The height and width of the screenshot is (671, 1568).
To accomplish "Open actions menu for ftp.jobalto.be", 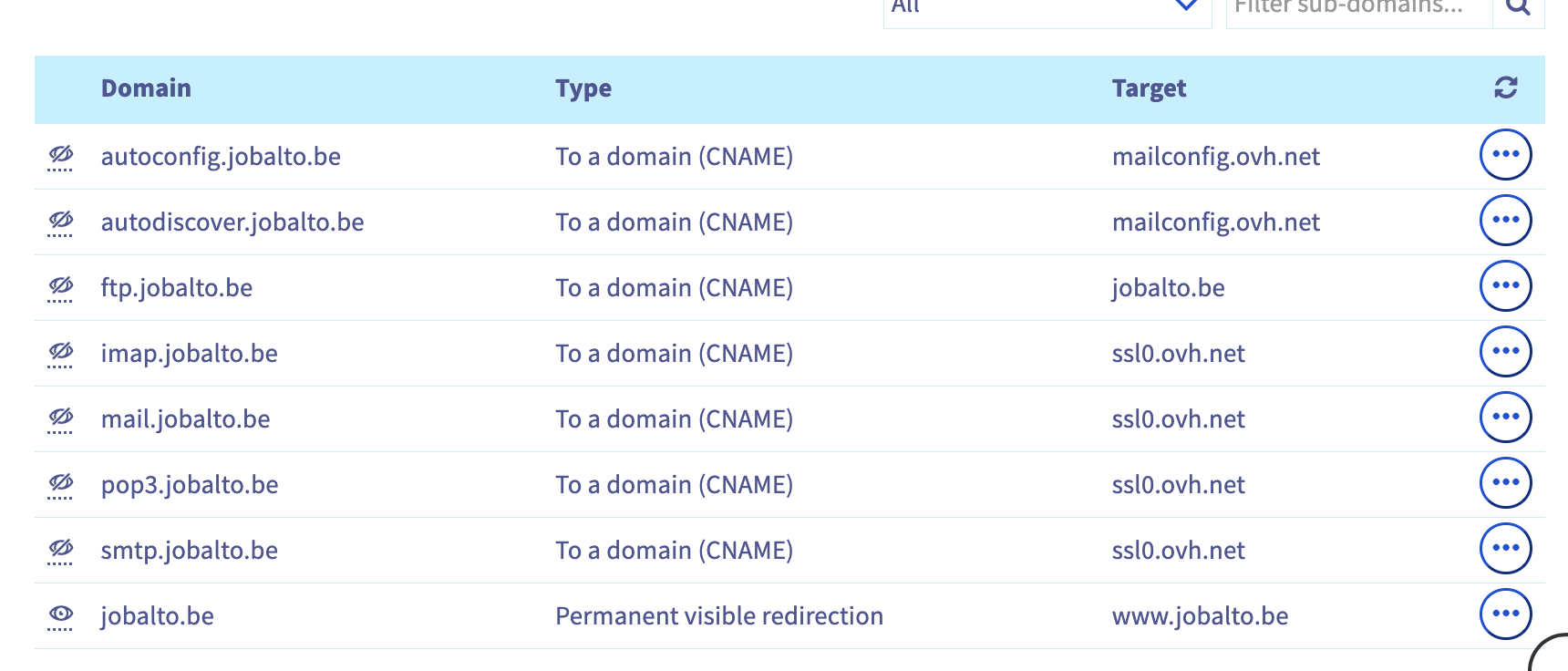I will (x=1505, y=286).
